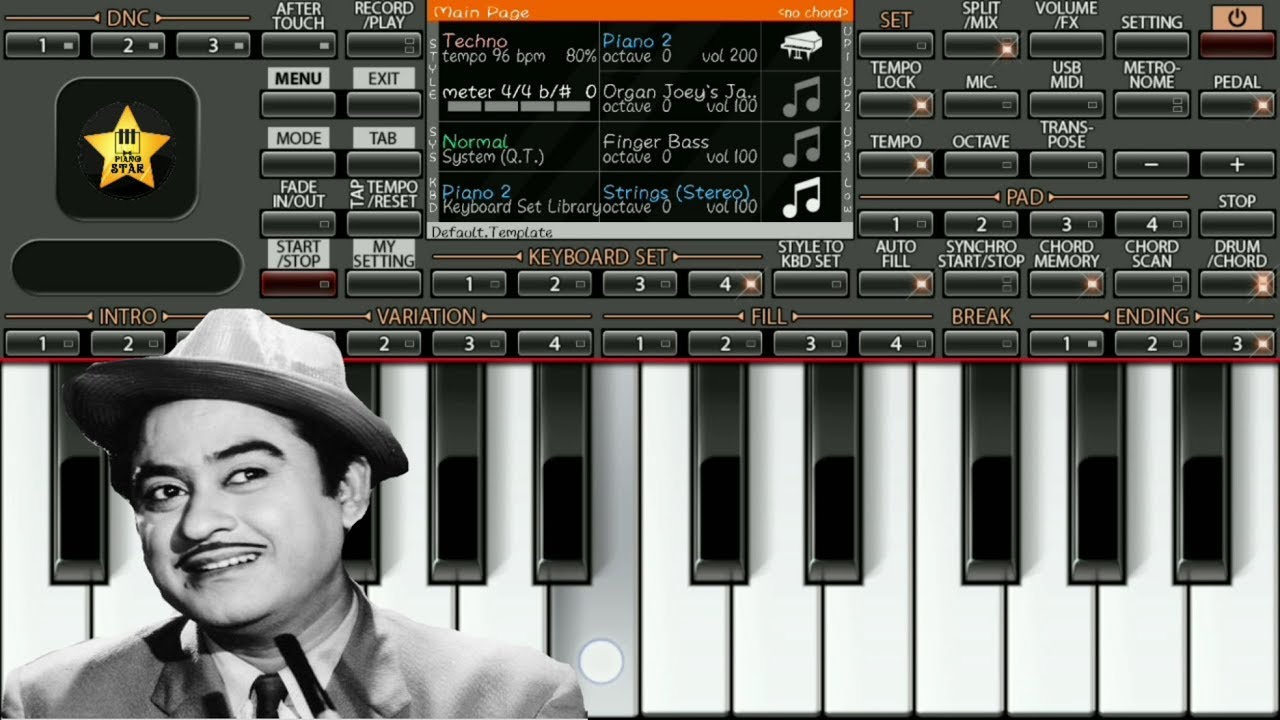Tap the grand piano icon for Piano 2
1280x720 pixels.
click(800, 46)
